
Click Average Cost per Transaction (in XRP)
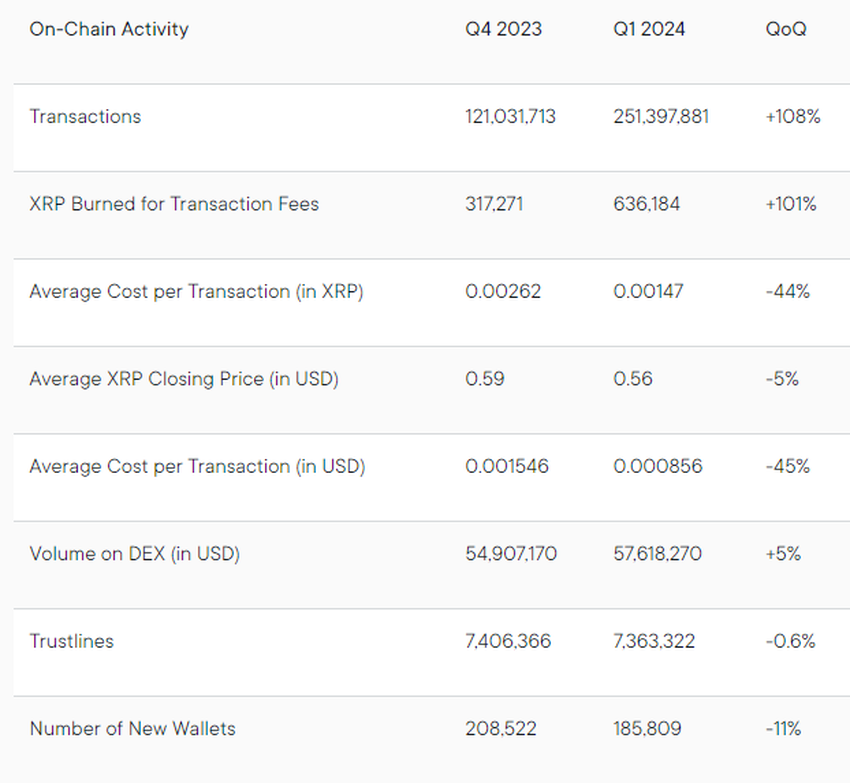[196, 292]
